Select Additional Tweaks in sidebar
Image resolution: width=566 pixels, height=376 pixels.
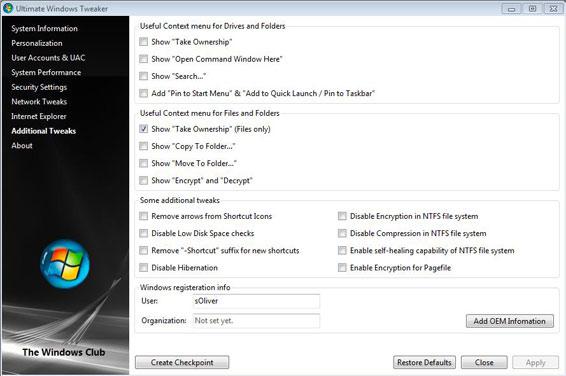tap(44, 131)
